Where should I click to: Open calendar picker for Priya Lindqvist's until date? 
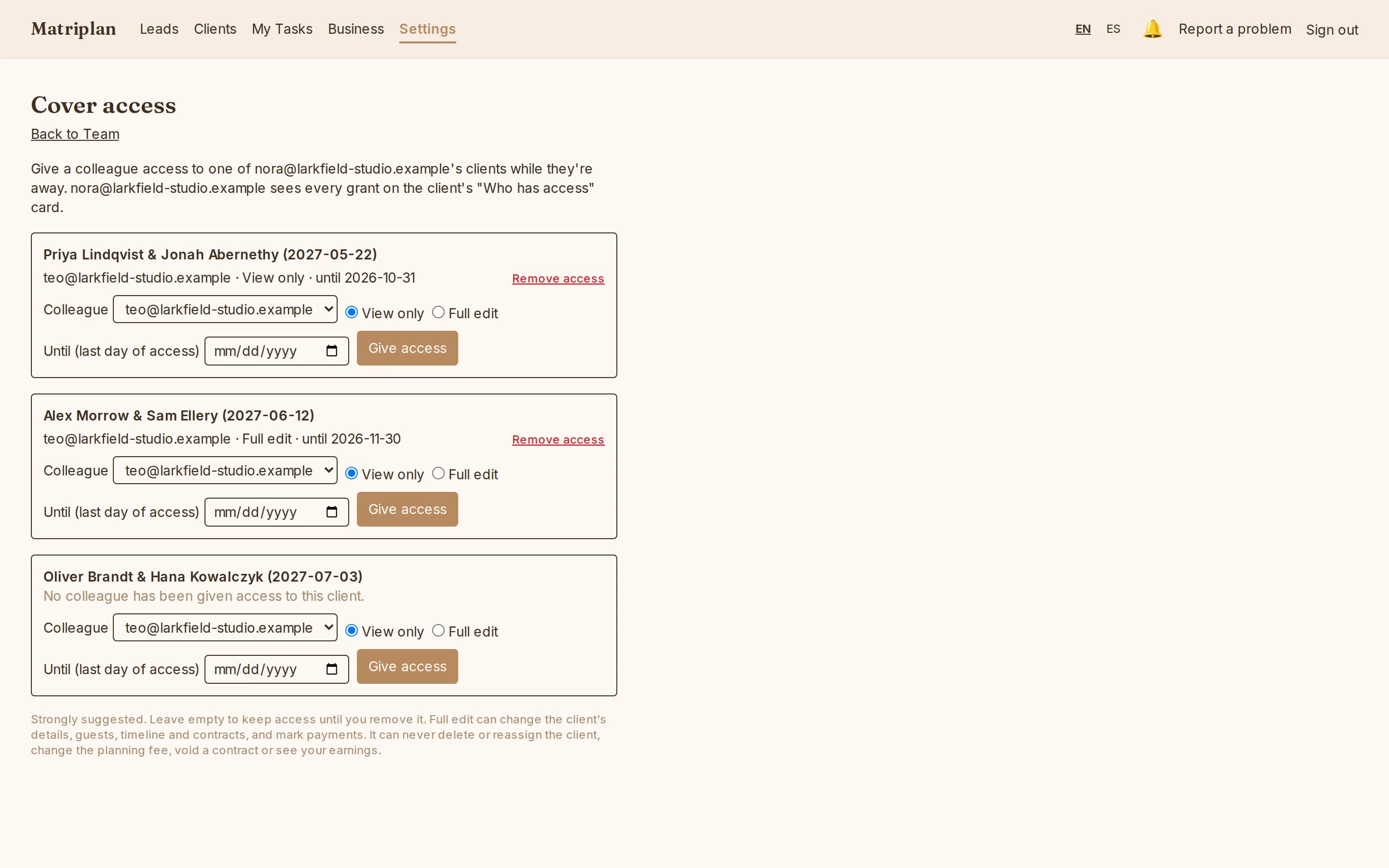(x=332, y=351)
